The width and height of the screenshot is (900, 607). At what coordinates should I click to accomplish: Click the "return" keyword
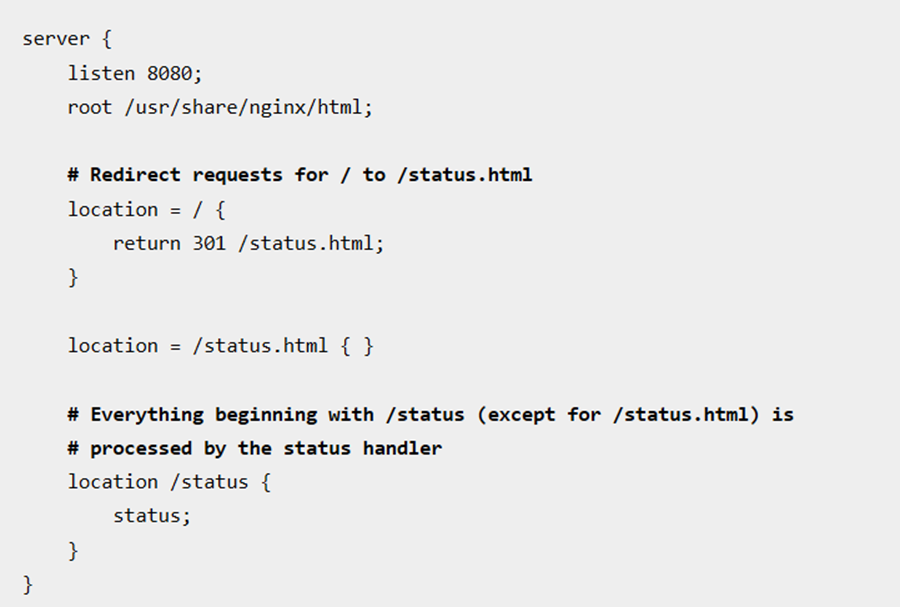click(146, 243)
